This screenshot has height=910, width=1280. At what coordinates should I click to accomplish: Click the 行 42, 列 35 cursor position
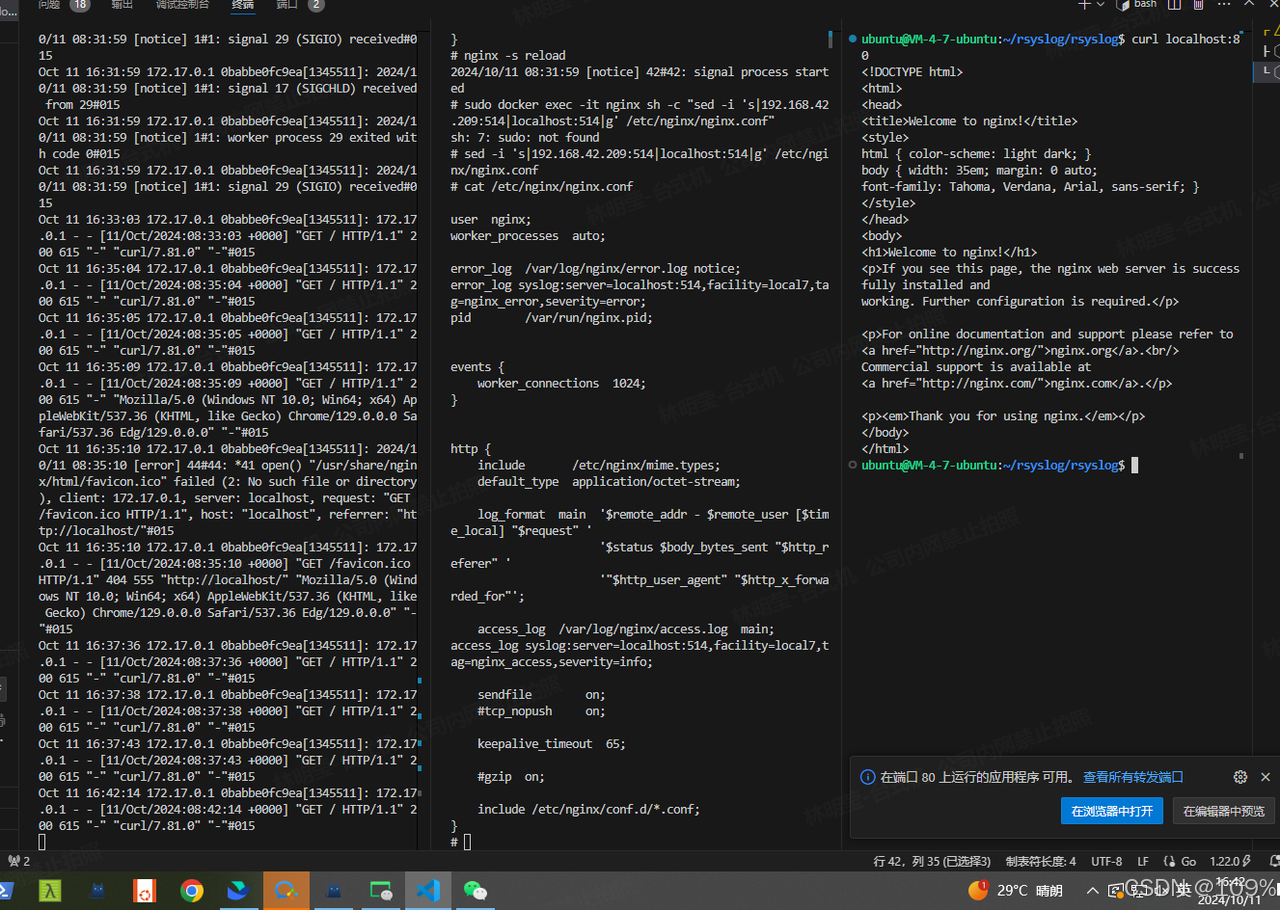click(x=932, y=861)
